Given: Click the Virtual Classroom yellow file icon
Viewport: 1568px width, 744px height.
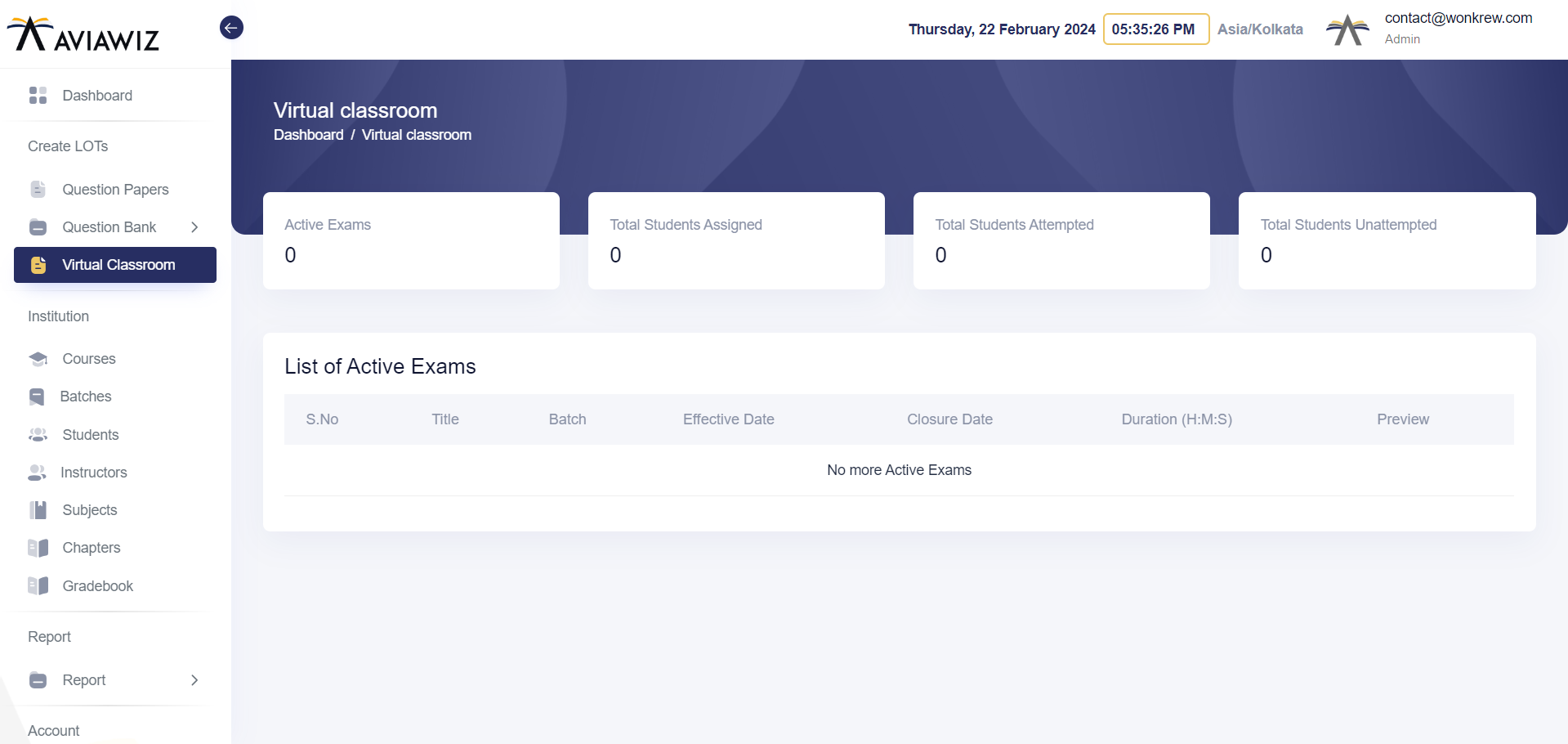Looking at the screenshot, I should click(38, 265).
